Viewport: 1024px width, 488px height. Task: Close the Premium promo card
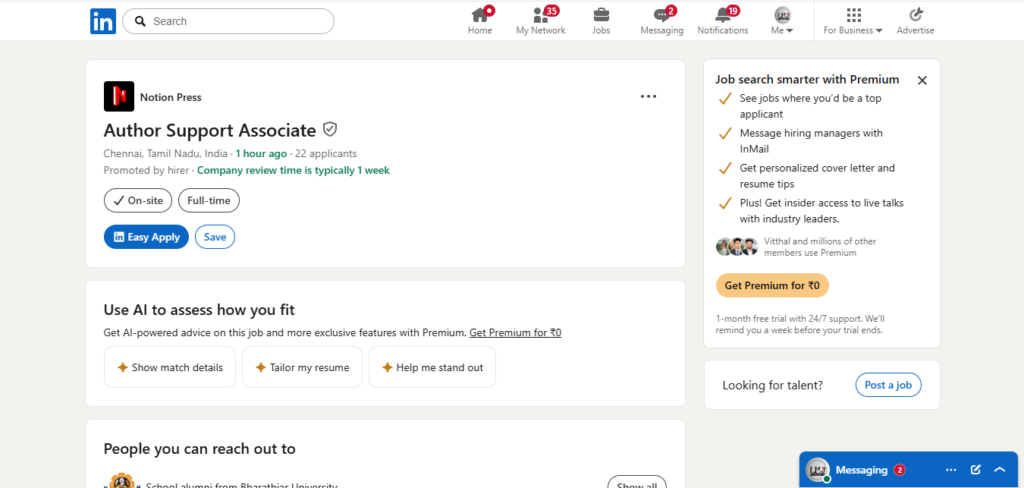922,80
